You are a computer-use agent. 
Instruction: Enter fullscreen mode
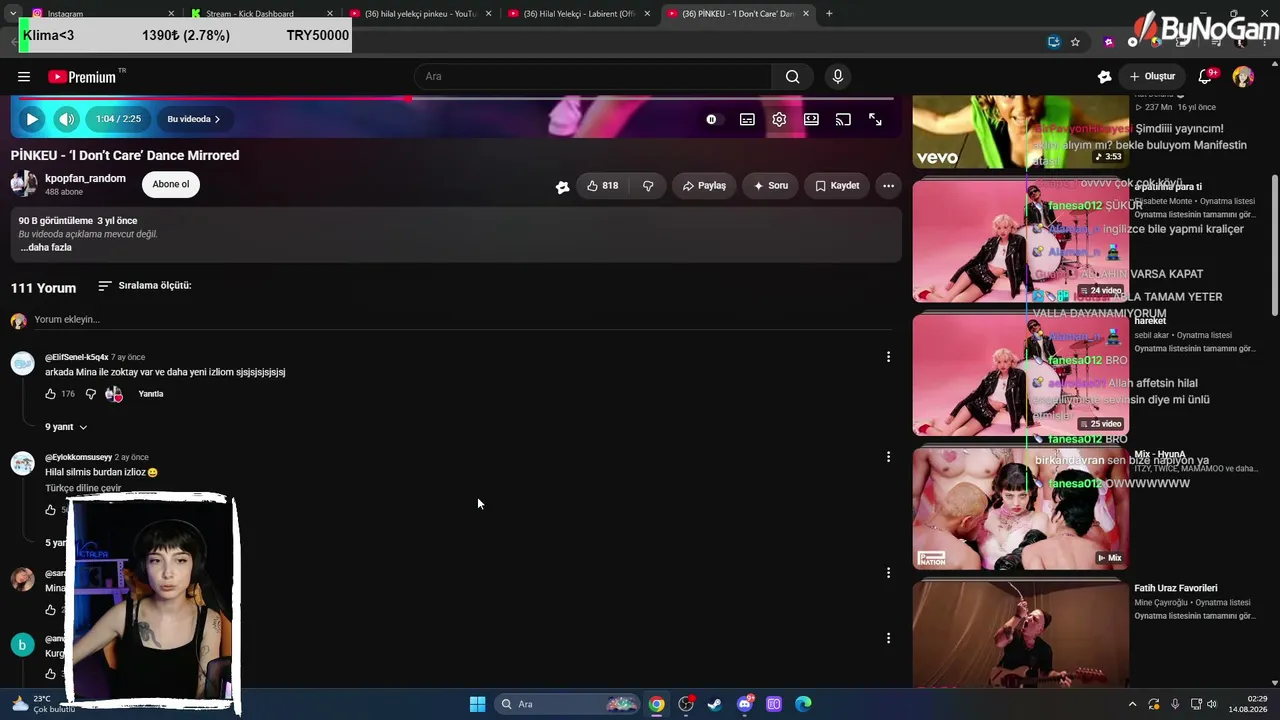pyautogui.click(x=875, y=119)
